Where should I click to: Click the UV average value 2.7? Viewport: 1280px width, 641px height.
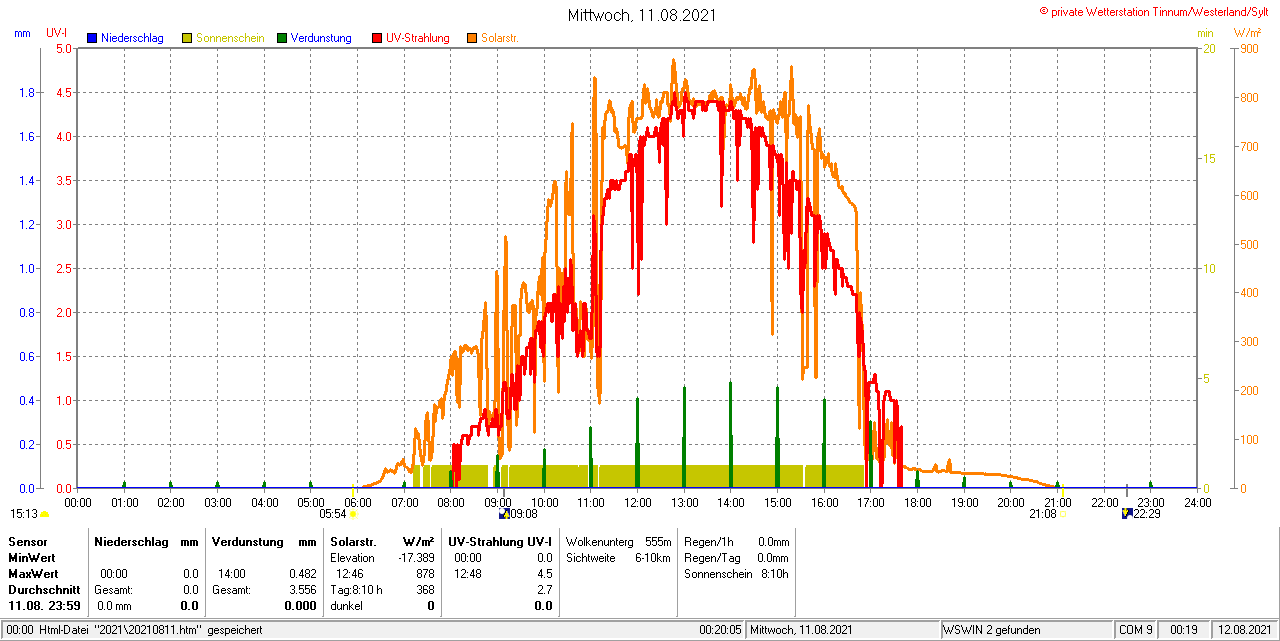544,590
